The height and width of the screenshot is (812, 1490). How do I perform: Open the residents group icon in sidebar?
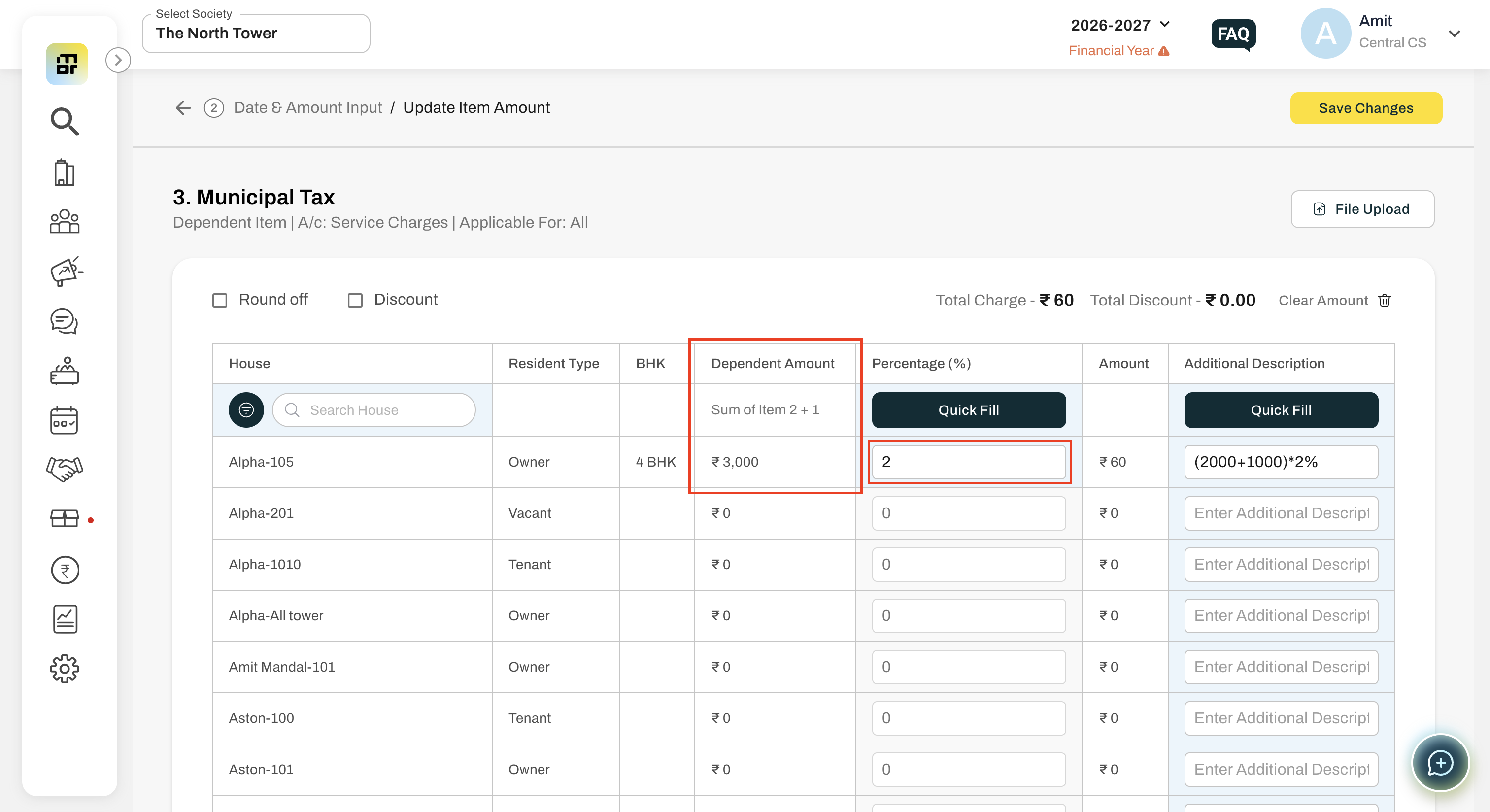point(64,222)
